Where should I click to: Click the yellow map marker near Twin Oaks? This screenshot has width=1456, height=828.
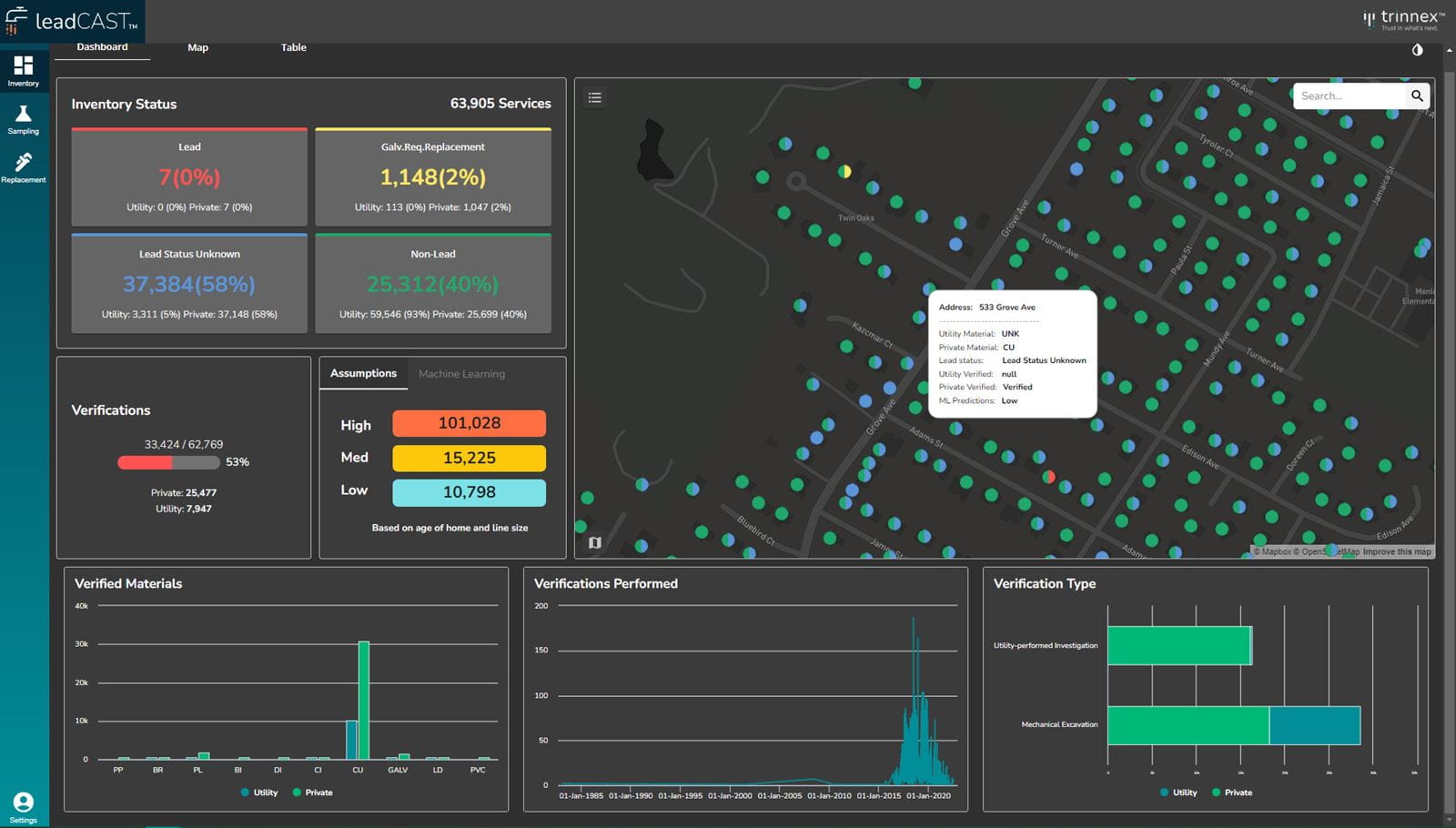[x=844, y=171]
